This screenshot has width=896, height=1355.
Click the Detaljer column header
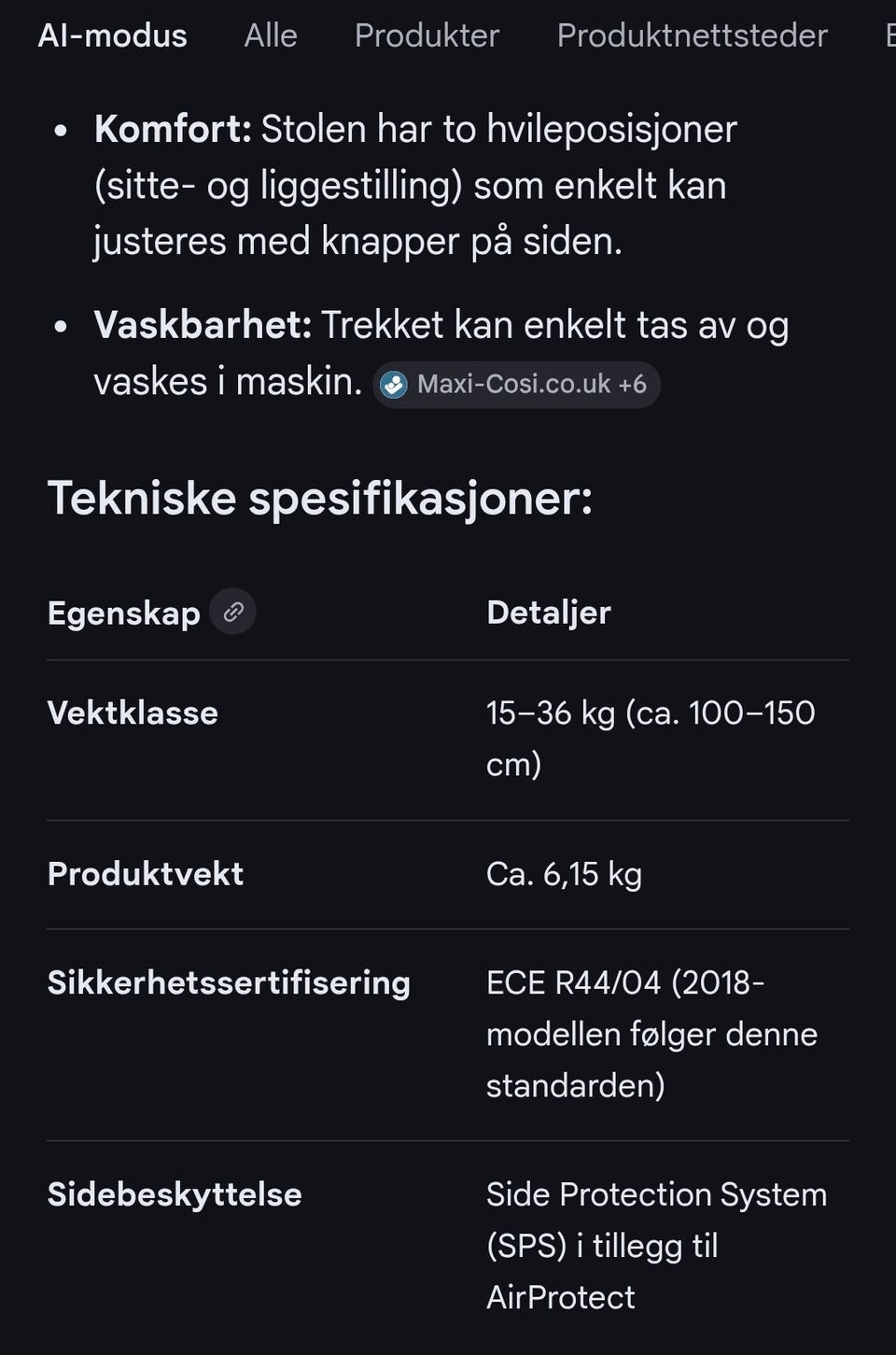(x=548, y=613)
